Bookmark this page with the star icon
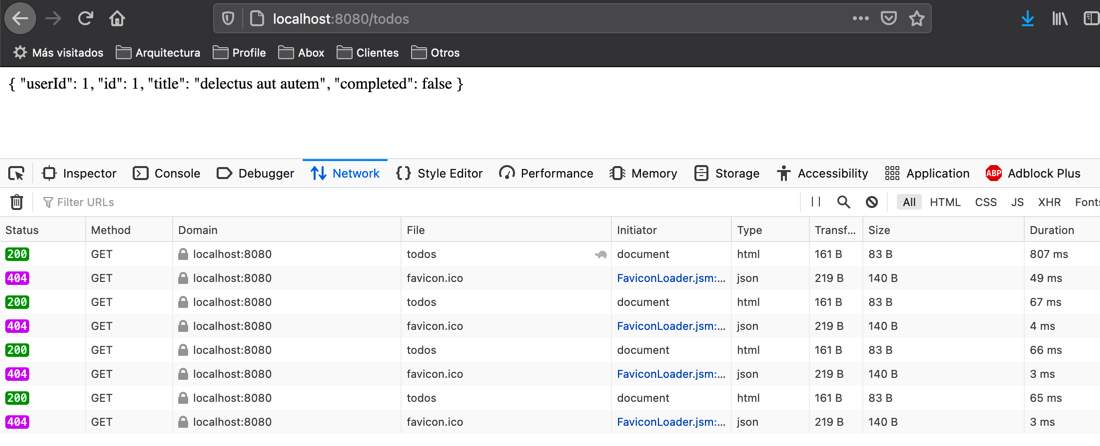The height and width of the screenshot is (446, 1100). click(x=916, y=19)
